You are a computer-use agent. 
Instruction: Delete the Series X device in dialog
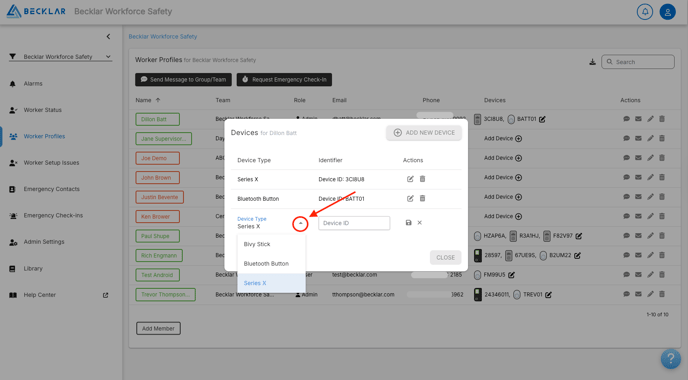[422, 179]
